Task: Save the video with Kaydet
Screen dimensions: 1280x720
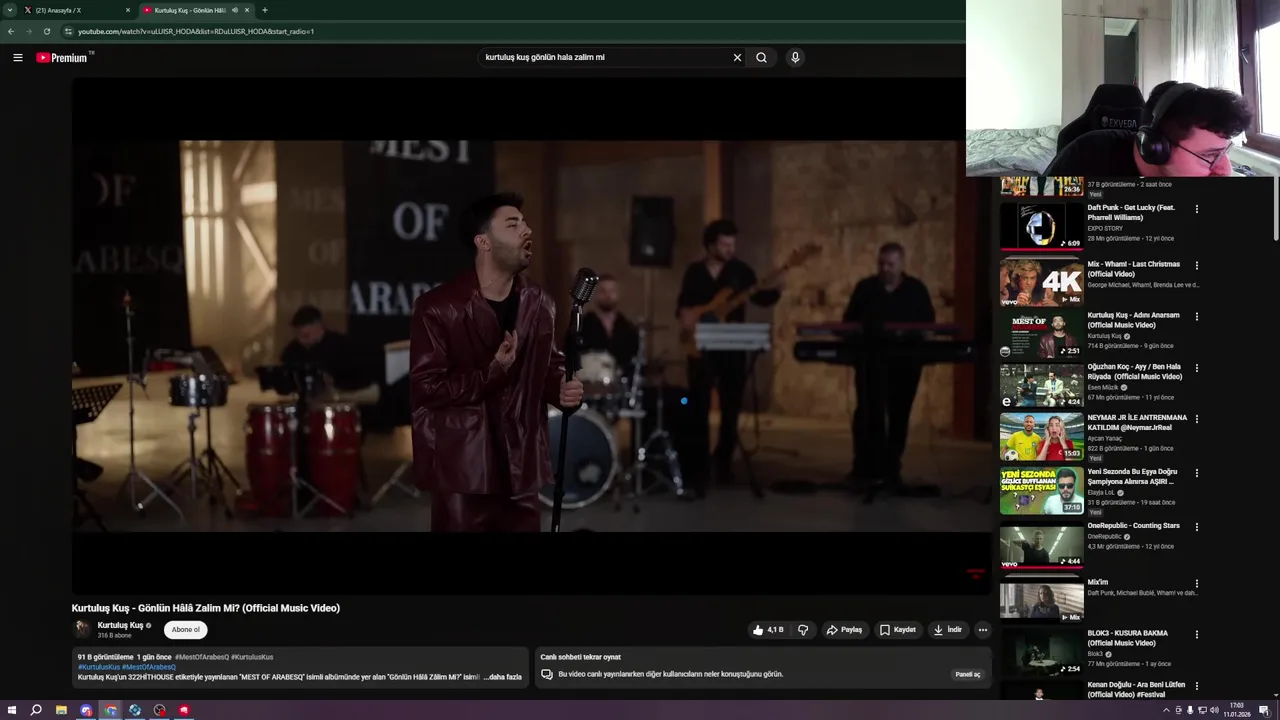Action: (x=898, y=630)
